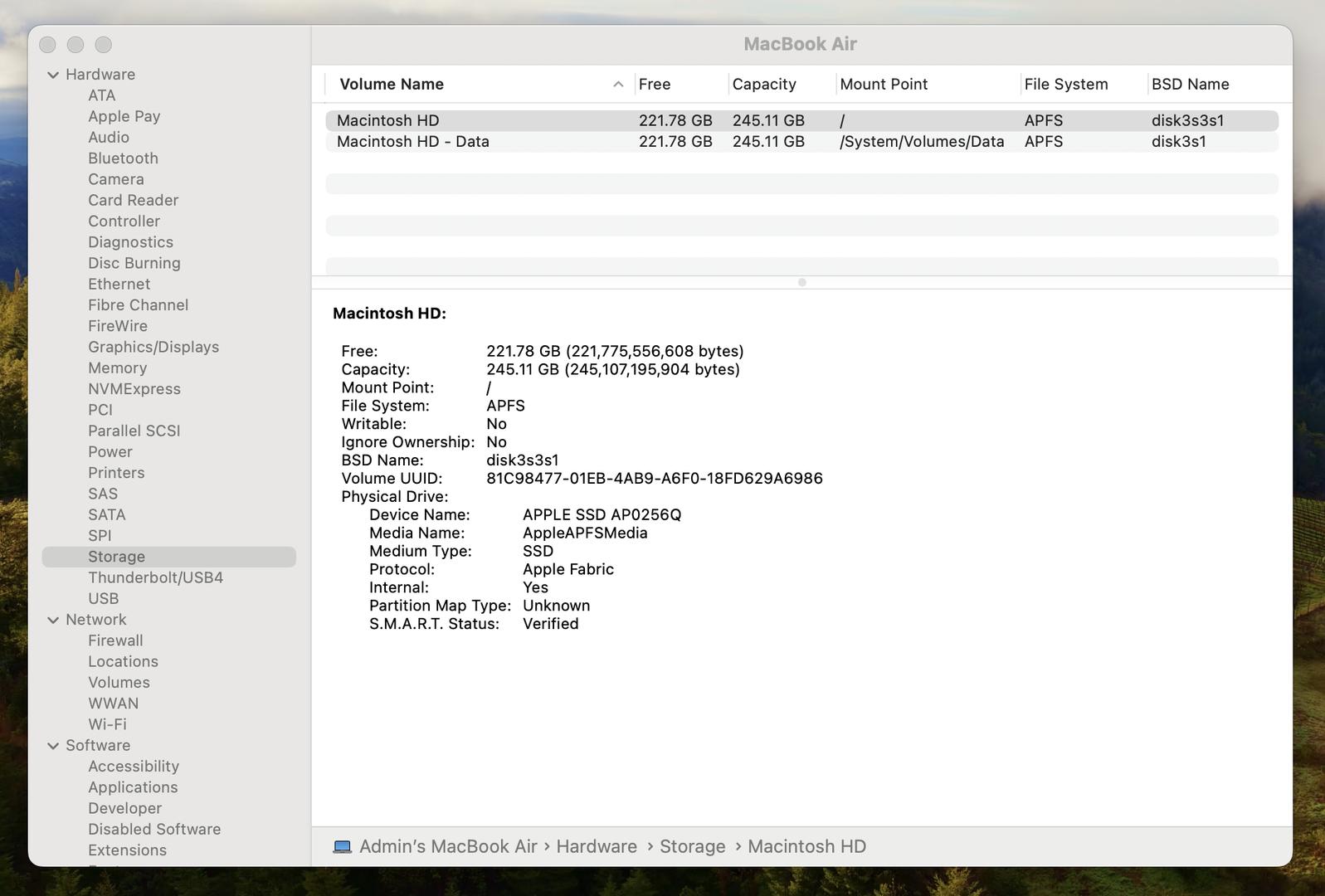
Task: Open the Memory hardware section
Action: 117,368
